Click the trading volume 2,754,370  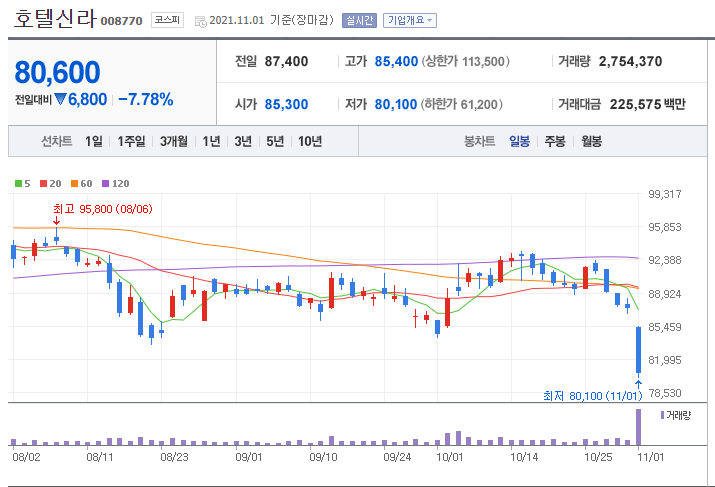630,61
